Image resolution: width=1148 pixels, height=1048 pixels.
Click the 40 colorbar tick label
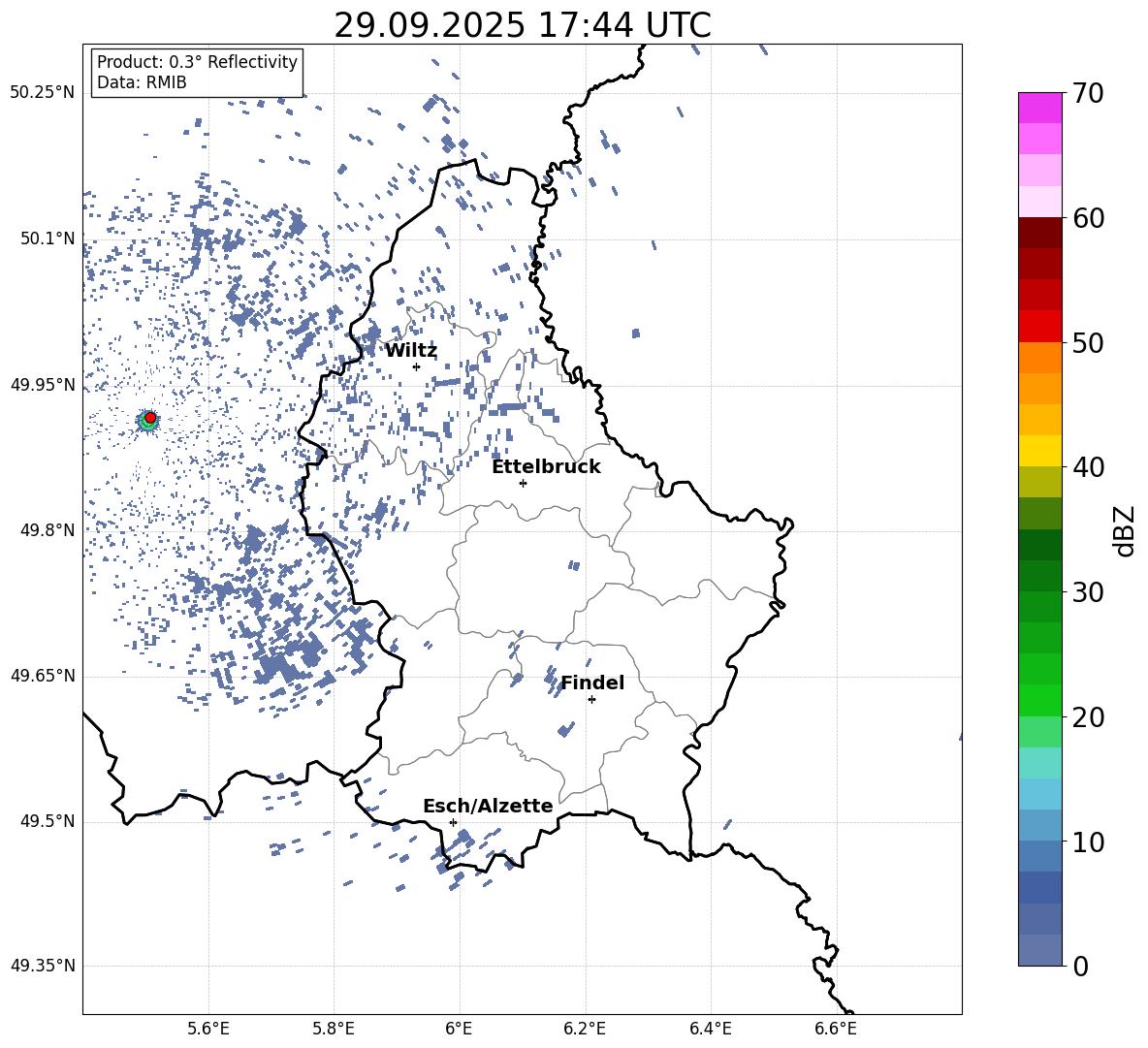click(x=1088, y=467)
